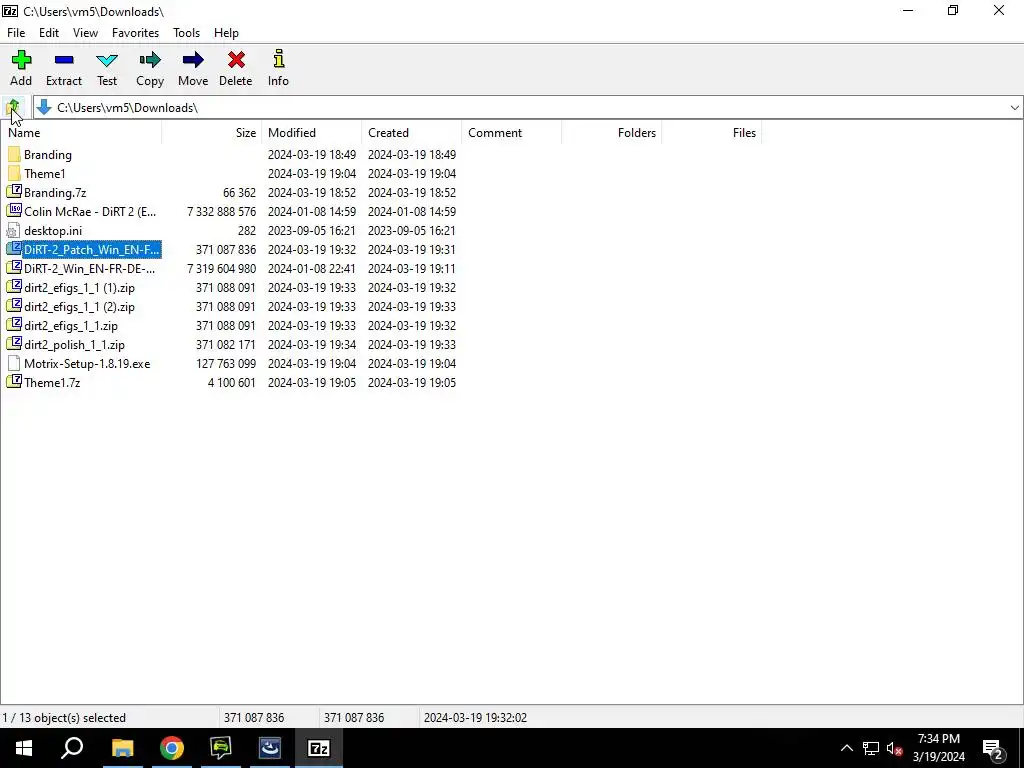Image resolution: width=1024 pixels, height=768 pixels.
Task: Click the Branding.7z archive icon
Action: point(14,192)
